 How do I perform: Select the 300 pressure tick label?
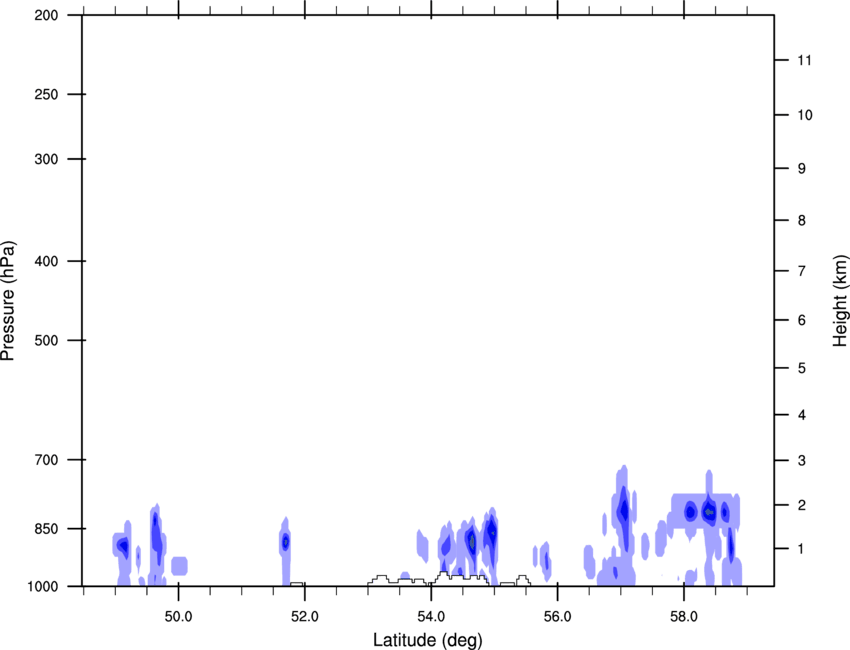[x=46, y=159]
